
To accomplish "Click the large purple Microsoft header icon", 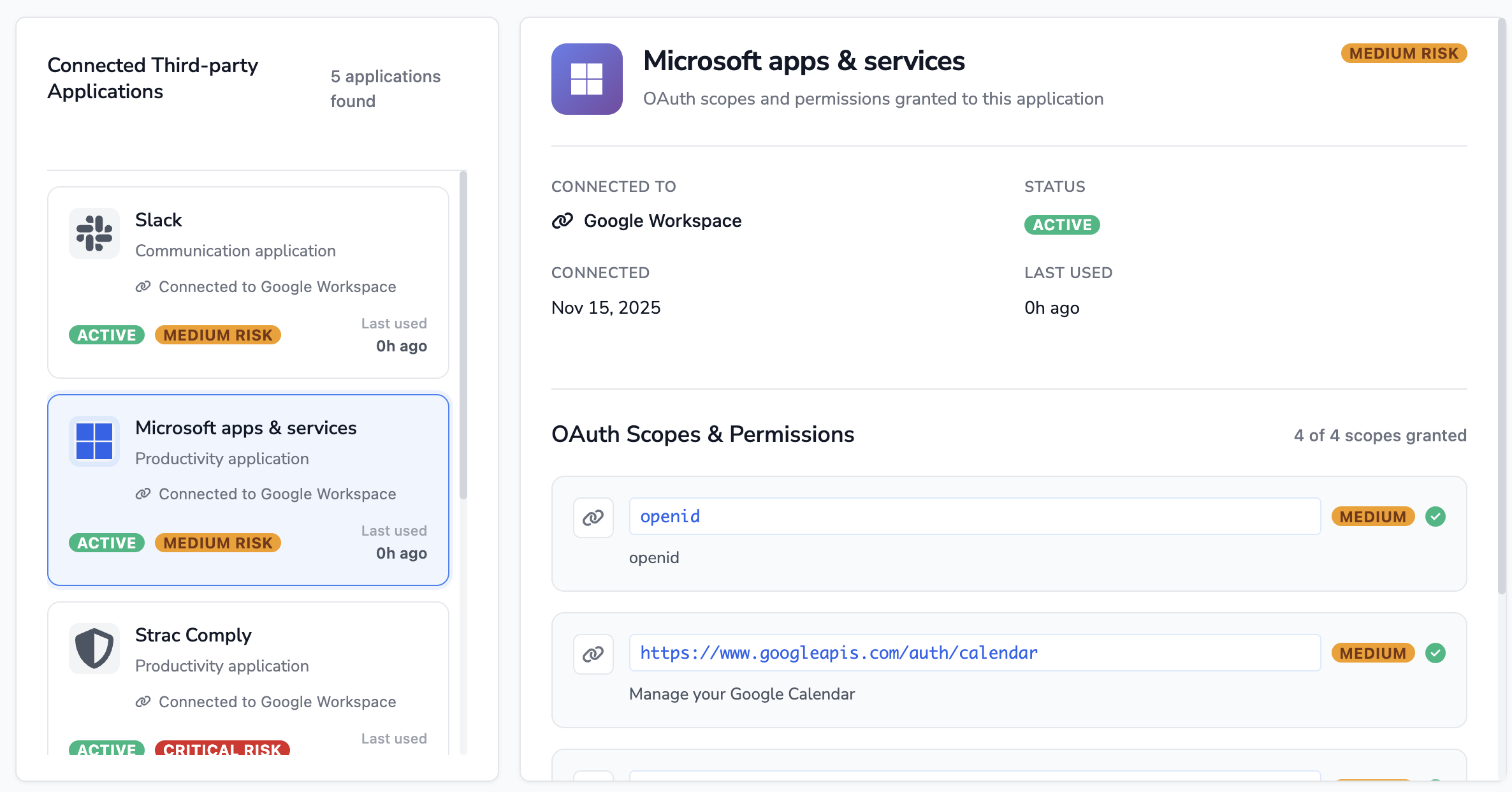I will click(x=586, y=79).
